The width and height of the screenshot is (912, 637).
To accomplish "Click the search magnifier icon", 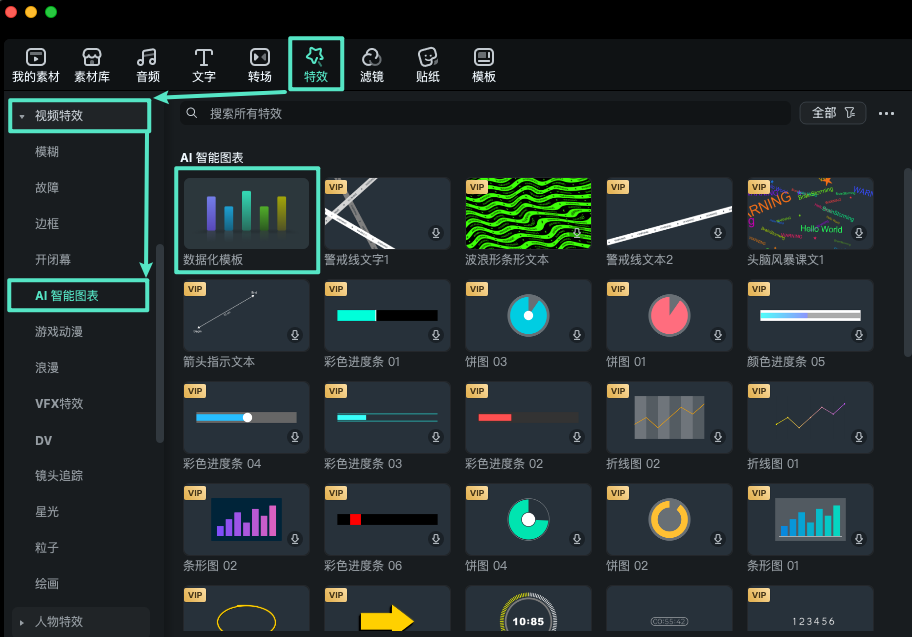I will 191,113.
